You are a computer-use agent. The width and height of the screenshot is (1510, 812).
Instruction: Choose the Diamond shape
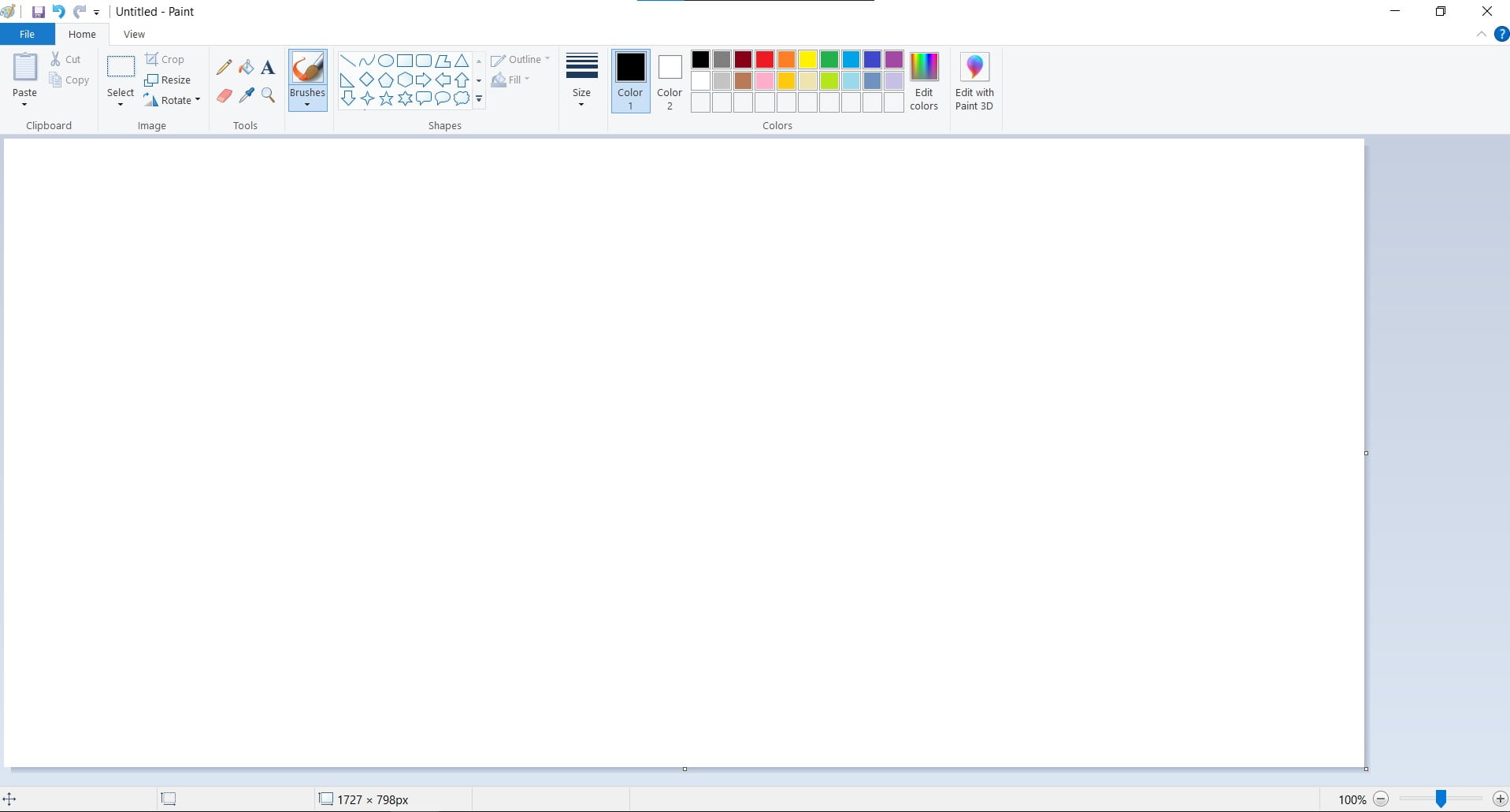pos(366,80)
